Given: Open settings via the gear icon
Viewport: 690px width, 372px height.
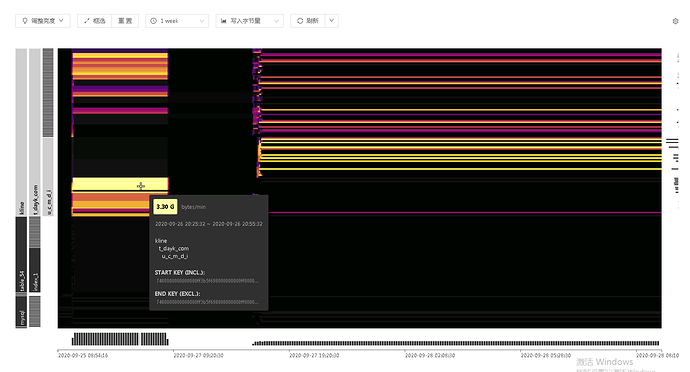Looking at the screenshot, I should [675, 21].
